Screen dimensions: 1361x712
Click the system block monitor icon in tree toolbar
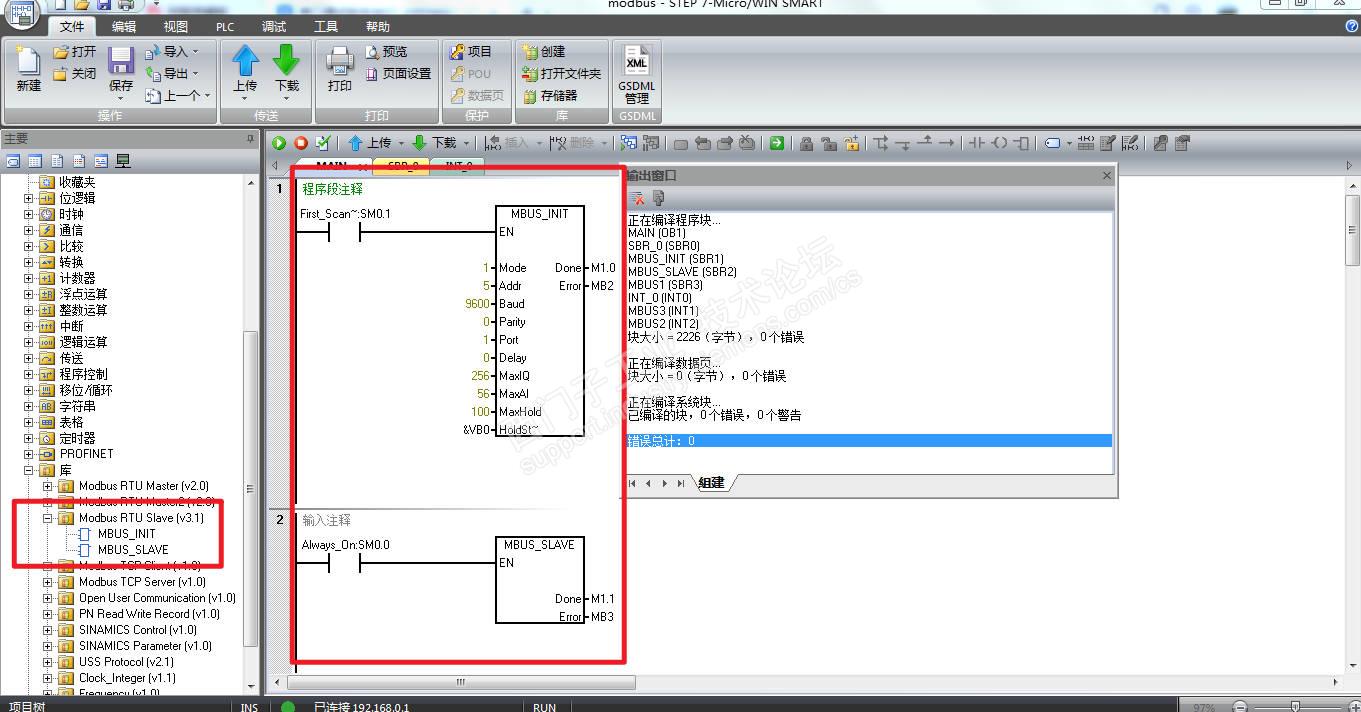pos(124,161)
